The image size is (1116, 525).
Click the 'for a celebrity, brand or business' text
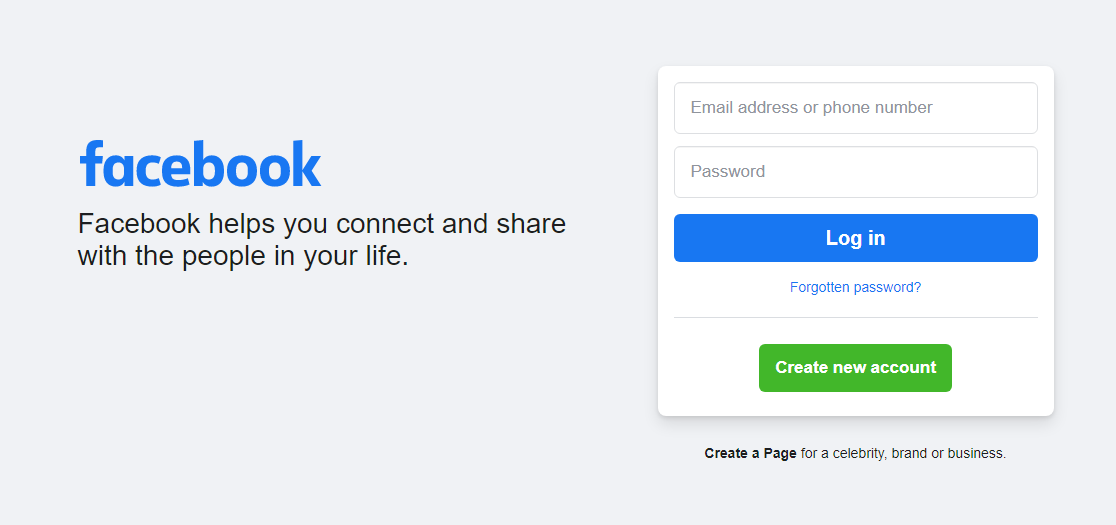pyautogui.click(x=903, y=453)
